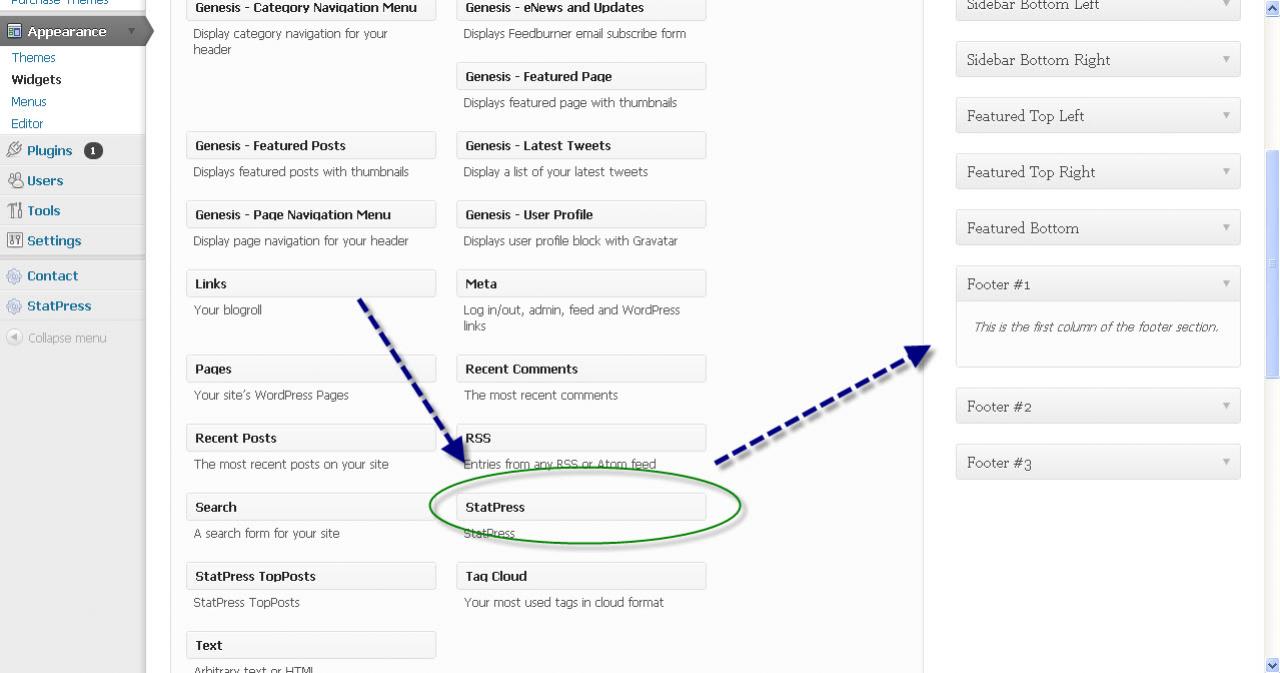Open the Tools menu
This screenshot has width=1280, height=673.
pos(44,211)
